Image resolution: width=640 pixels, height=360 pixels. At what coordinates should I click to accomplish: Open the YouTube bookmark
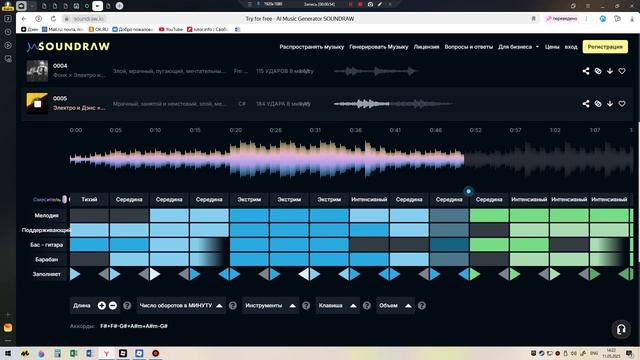pyautogui.click(x=171, y=29)
